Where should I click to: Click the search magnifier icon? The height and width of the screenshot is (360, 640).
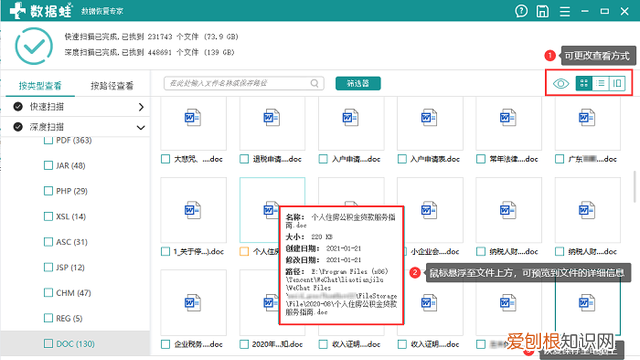pos(314,83)
